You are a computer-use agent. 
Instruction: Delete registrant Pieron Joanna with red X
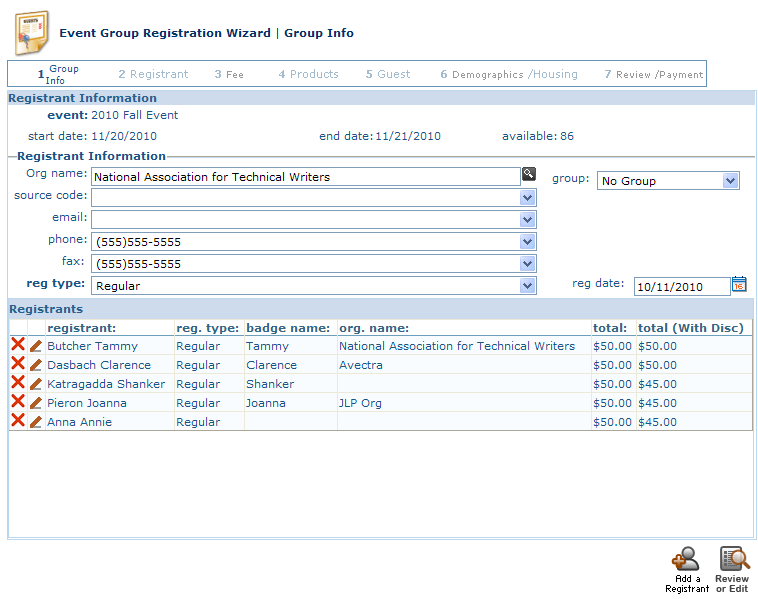click(18, 401)
